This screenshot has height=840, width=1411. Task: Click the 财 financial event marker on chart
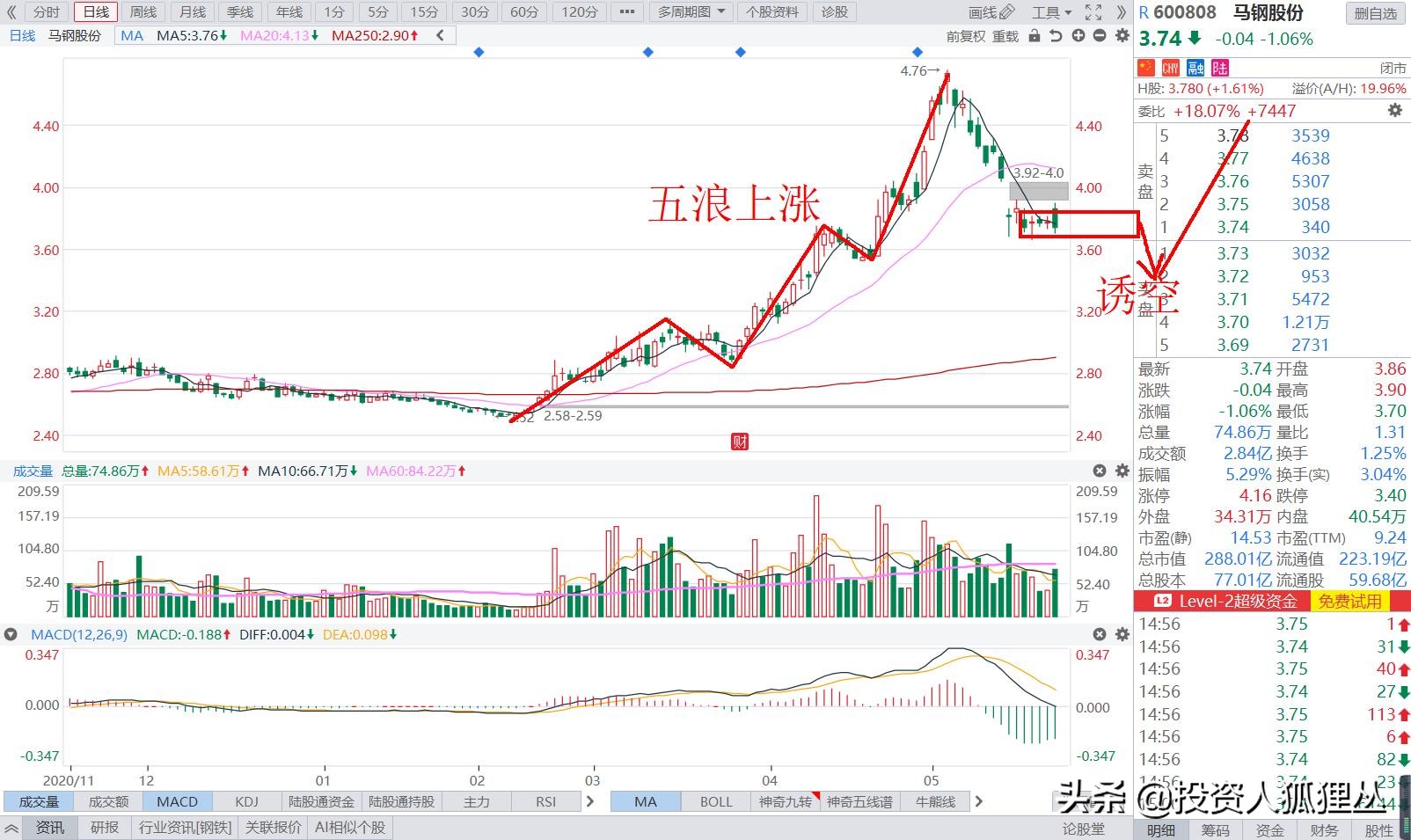pyautogui.click(x=740, y=442)
